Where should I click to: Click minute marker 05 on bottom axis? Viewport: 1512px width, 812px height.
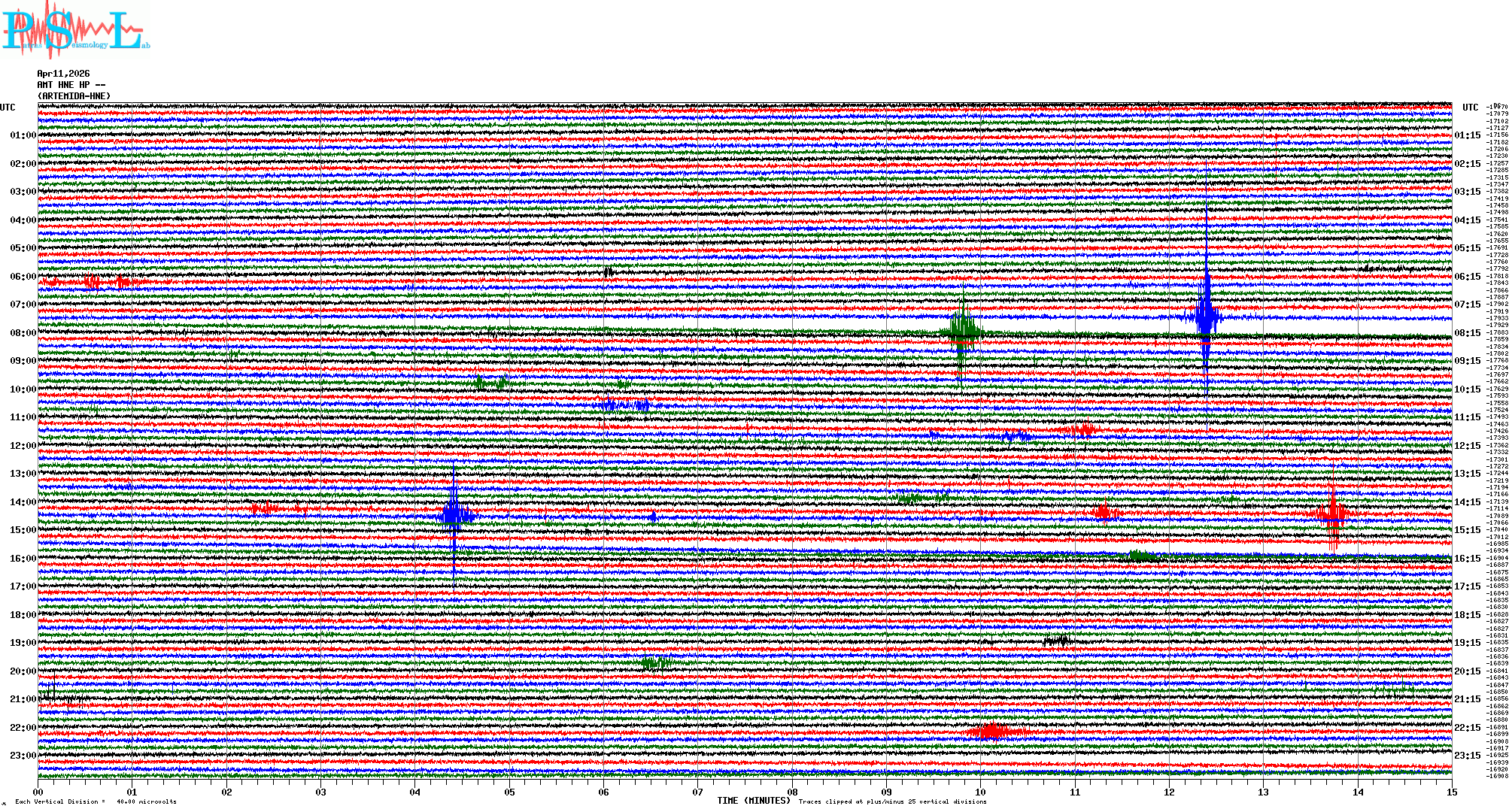click(509, 792)
